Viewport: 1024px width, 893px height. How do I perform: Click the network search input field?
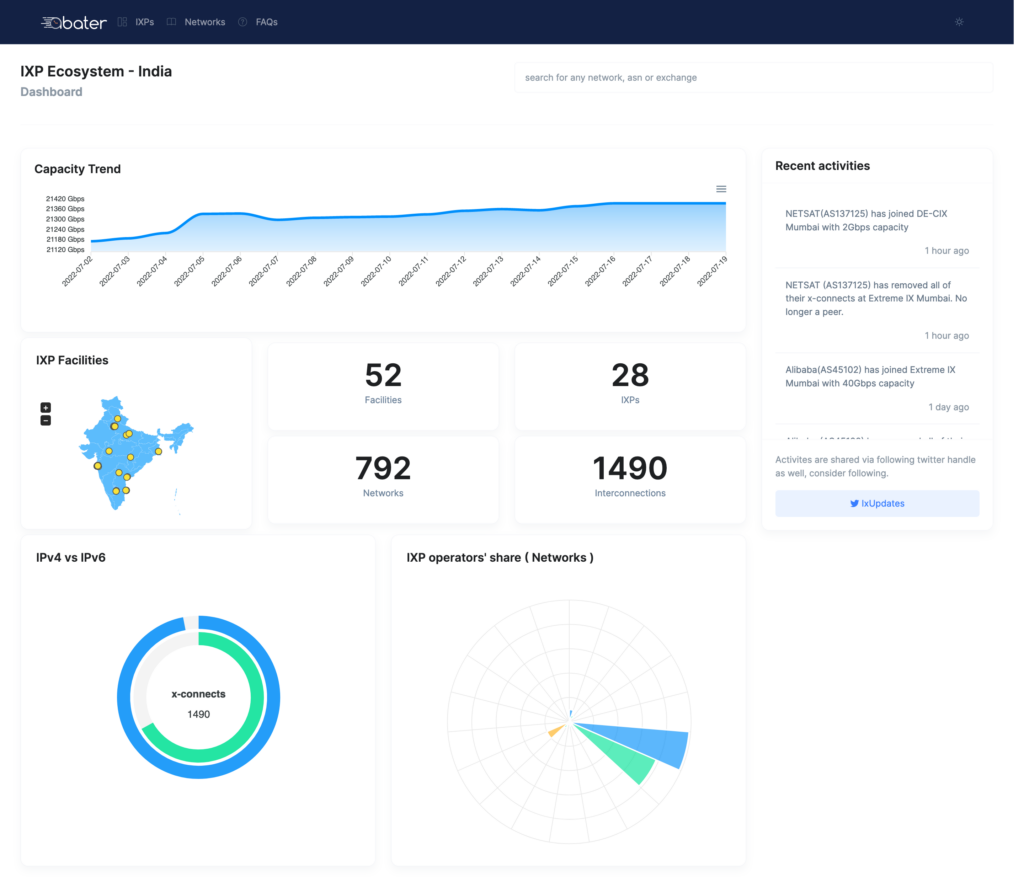[754, 78]
